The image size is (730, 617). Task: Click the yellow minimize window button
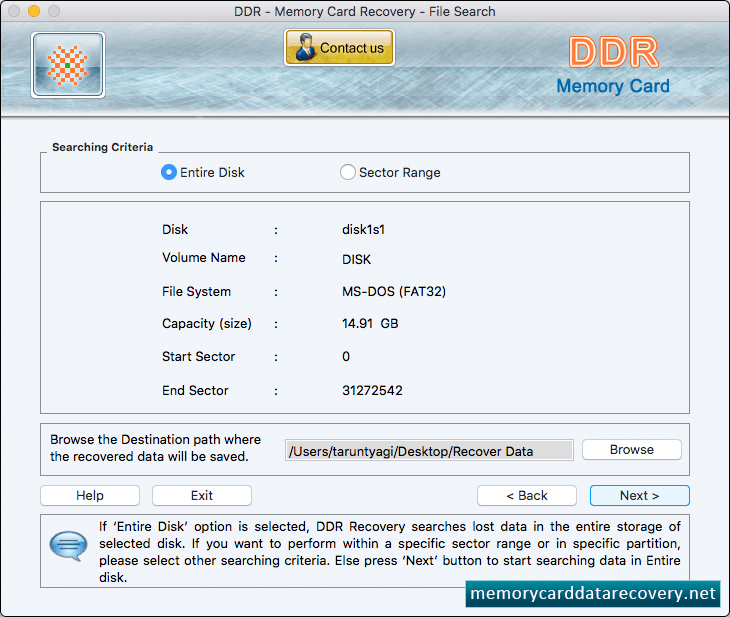click(34, 11)
